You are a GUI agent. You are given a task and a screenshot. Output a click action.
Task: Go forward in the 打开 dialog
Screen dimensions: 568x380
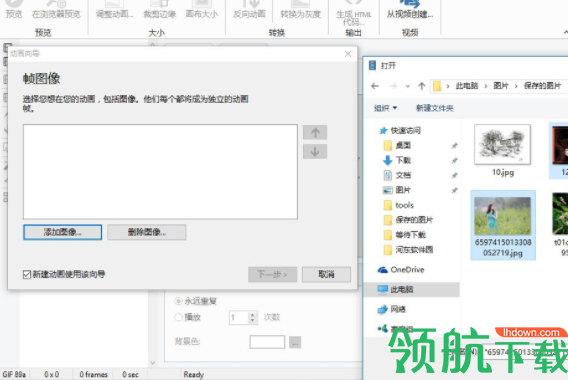coord(393,86)
